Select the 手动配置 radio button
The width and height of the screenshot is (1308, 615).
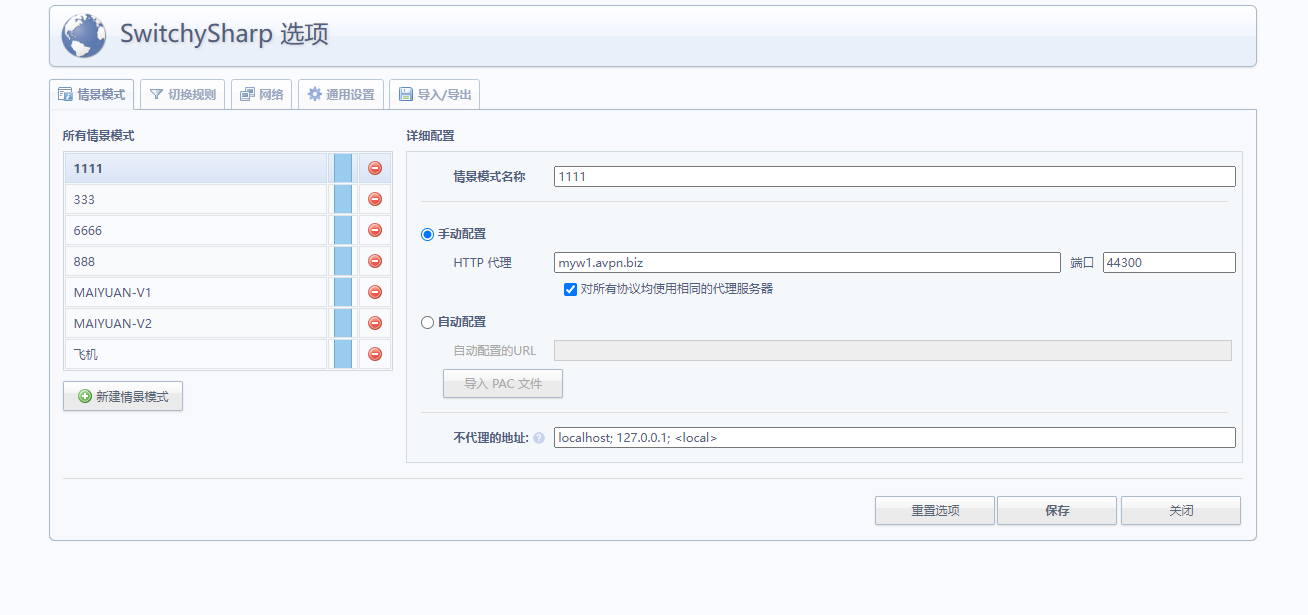tap(428, 234)
